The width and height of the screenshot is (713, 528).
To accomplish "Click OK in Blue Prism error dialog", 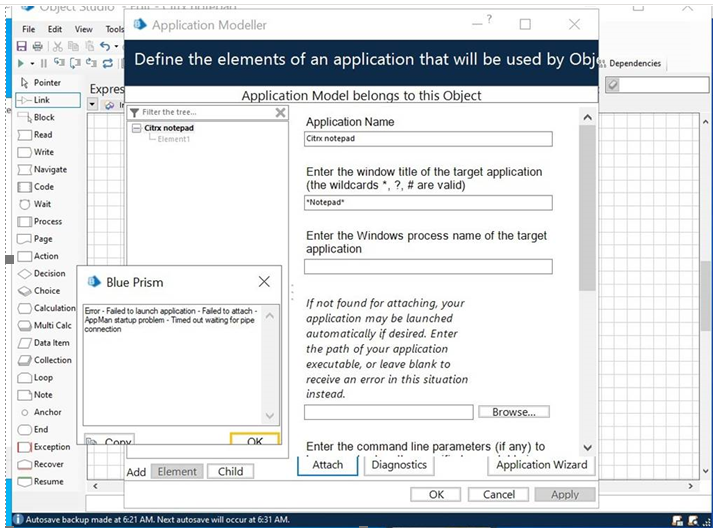I will [x=255, y=439].
